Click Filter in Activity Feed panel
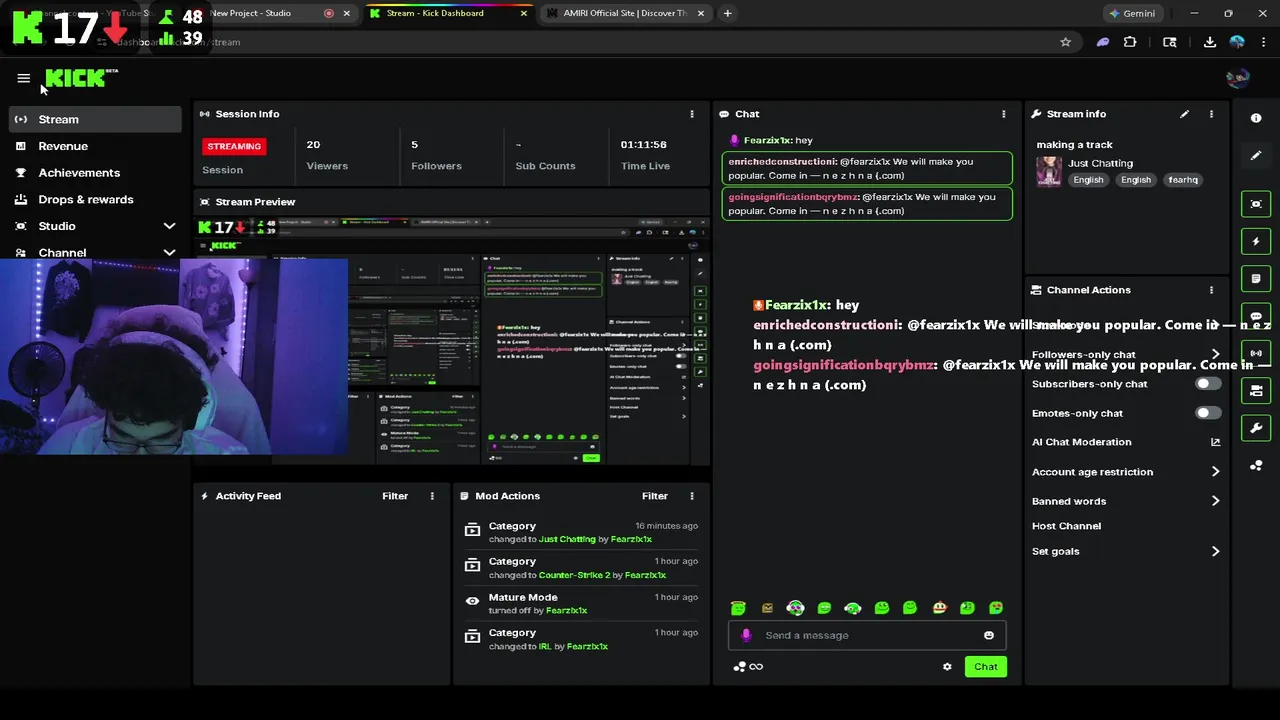1280x720 pixels. click(x=395, y=496)
